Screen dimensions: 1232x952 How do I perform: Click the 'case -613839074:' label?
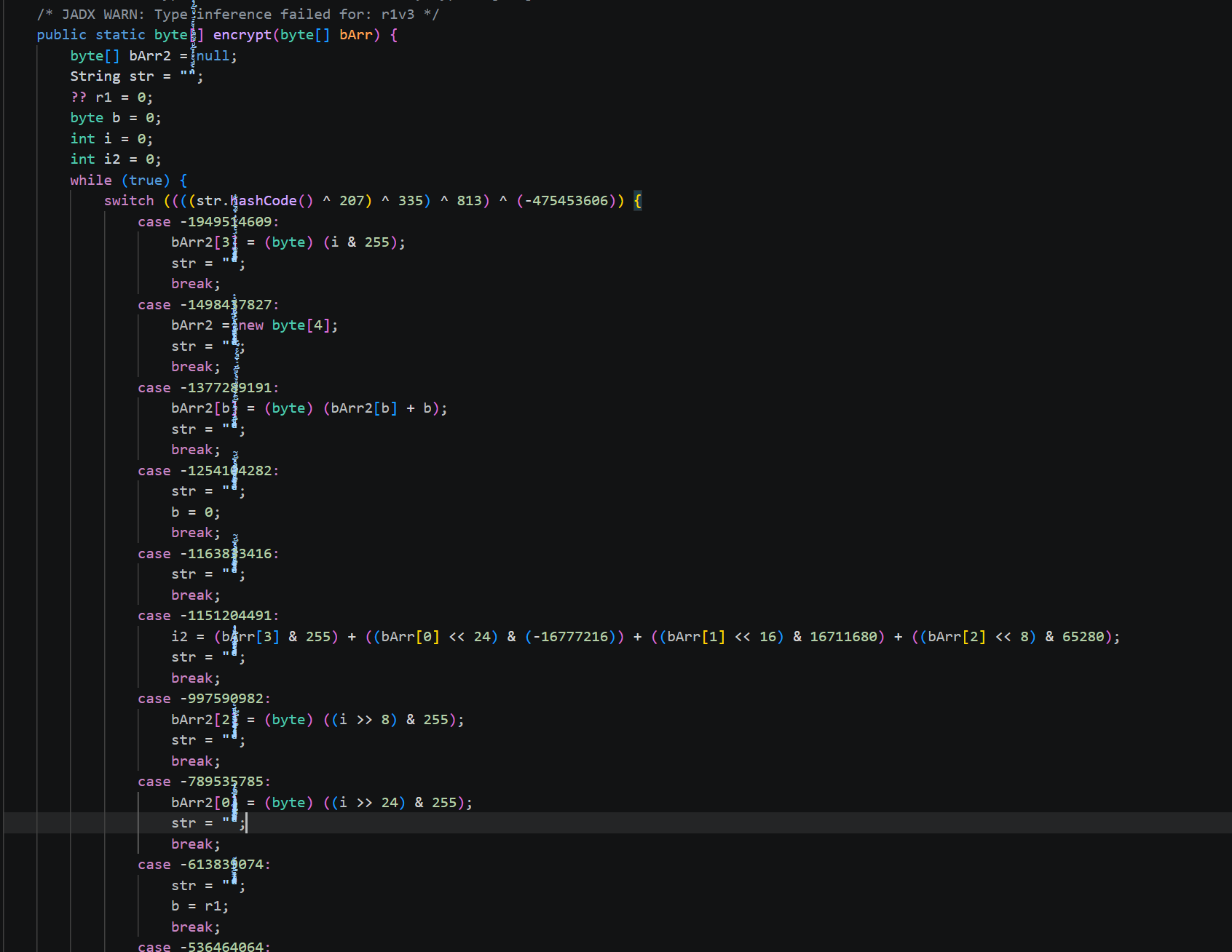coord(205,865)
